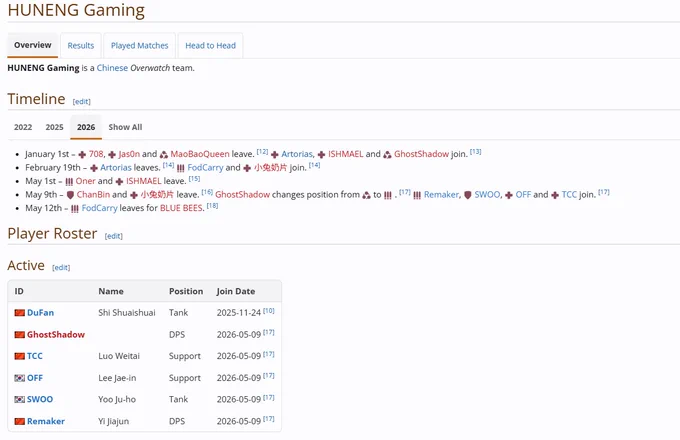680x440 pixels.
Task: Click the China flag next to Remaker in roster
Action: (20, 421)
